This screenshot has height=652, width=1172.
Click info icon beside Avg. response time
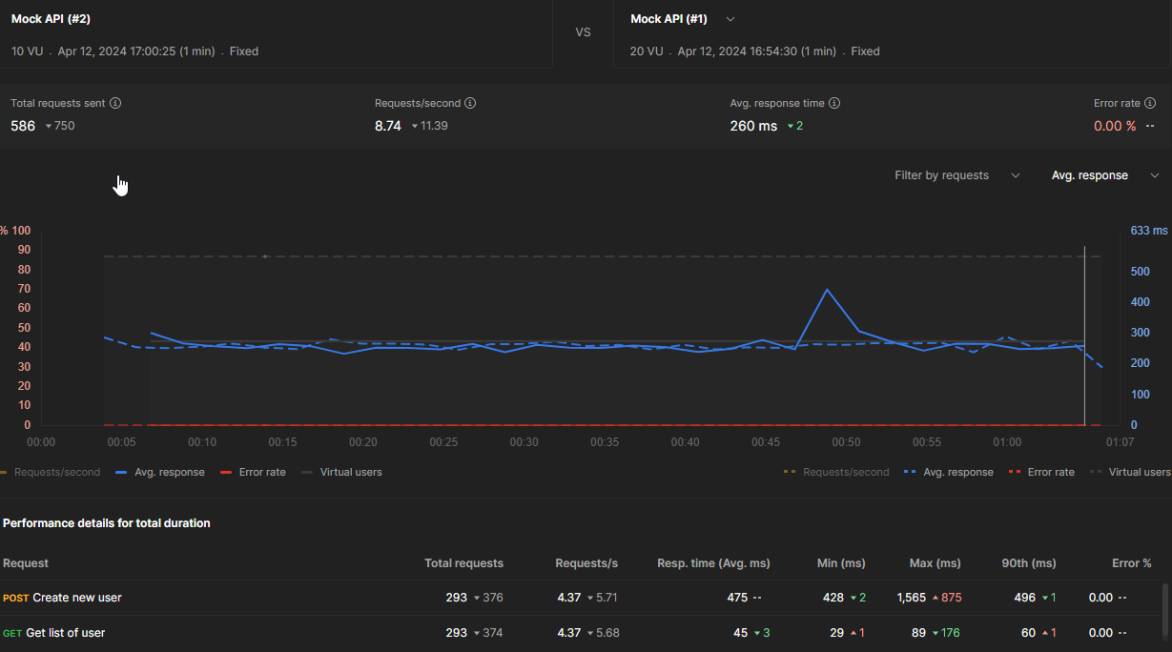(834, 103)
